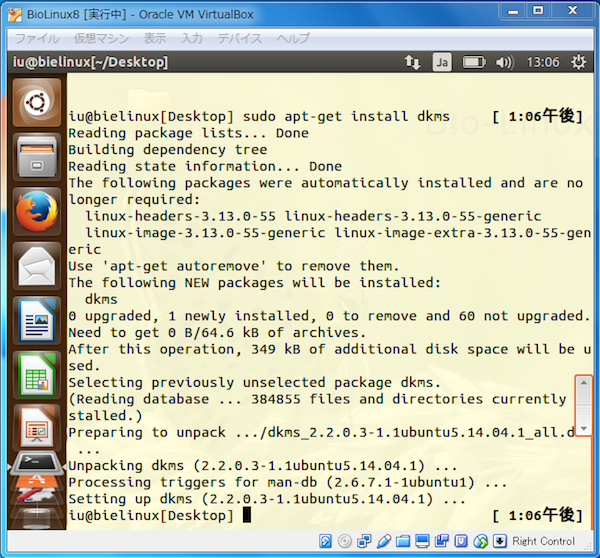Click the terminal scrollbar up arrow
This screenshot has width=600, height=558.
point(584,382)
